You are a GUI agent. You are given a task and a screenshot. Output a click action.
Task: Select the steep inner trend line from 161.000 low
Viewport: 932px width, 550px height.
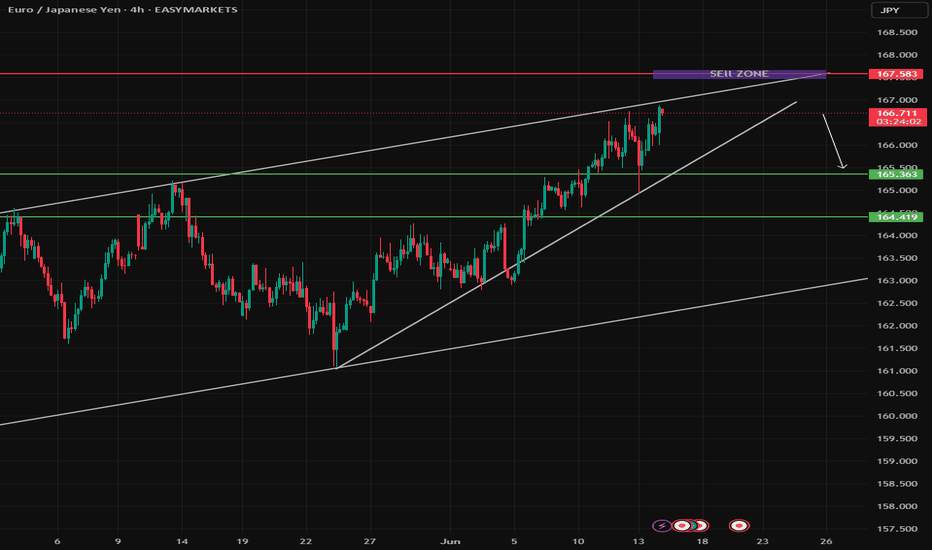pyautogui.click(x=565, y=236)
